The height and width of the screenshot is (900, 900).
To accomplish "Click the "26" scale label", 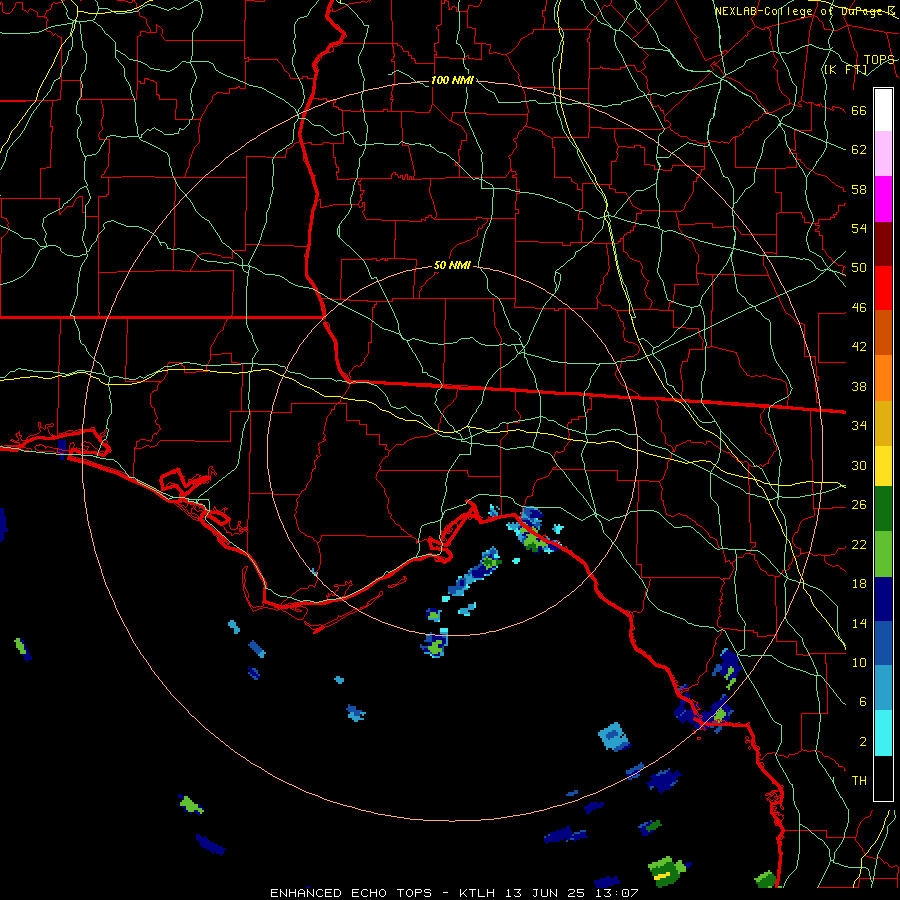I will (x=859, y=505).
